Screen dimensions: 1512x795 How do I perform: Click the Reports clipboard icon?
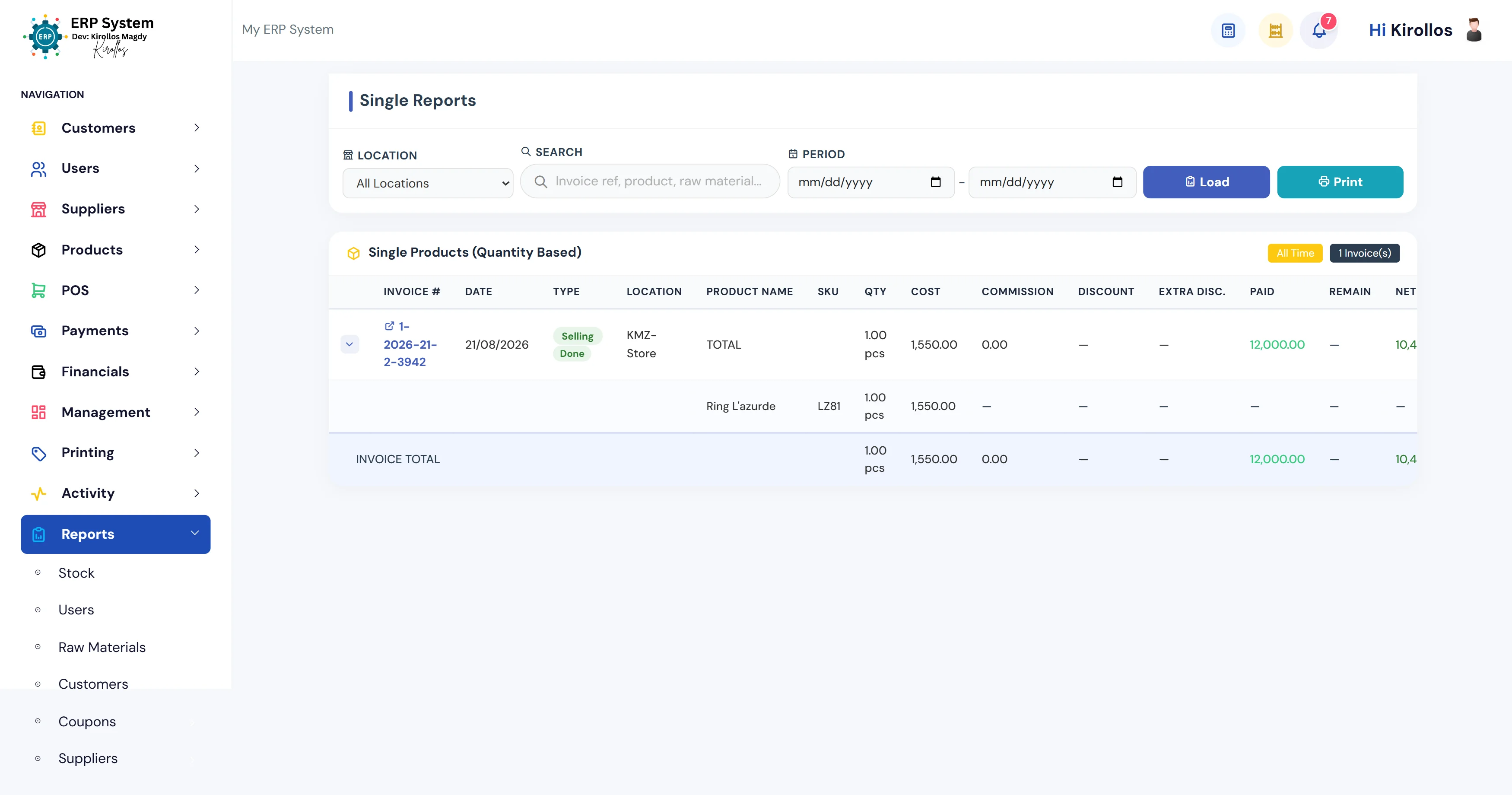[39, 534]
